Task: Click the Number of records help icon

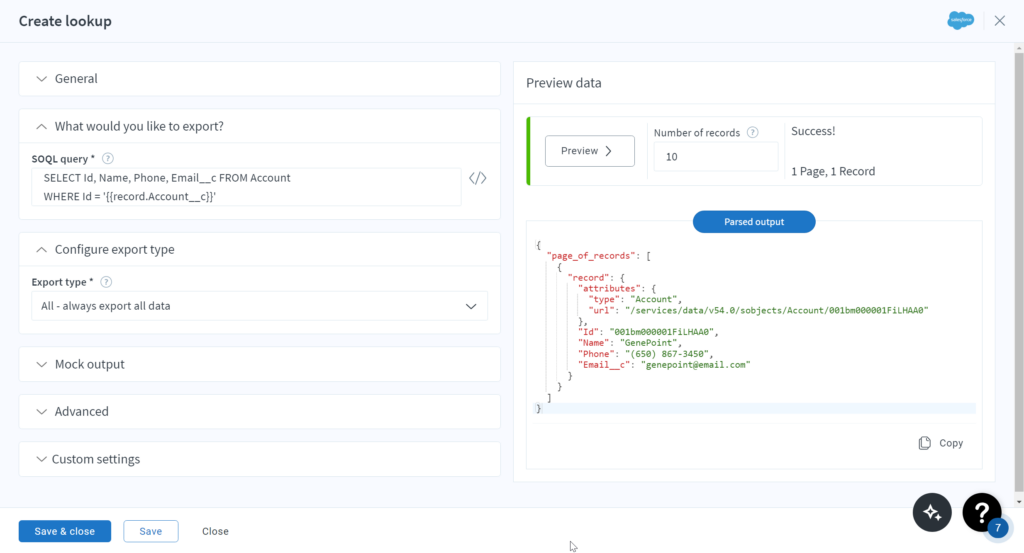Action: [x=752, y=132]
